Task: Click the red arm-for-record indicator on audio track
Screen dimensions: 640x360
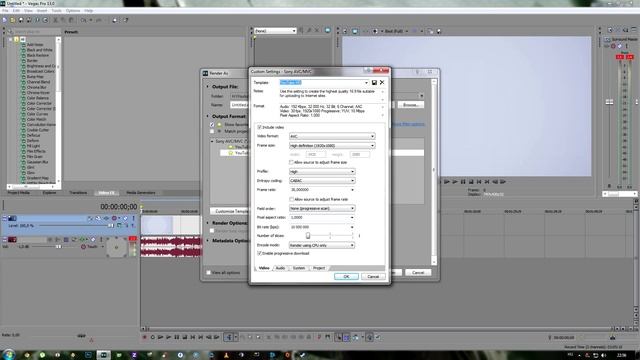Action: tap(133, 238)
